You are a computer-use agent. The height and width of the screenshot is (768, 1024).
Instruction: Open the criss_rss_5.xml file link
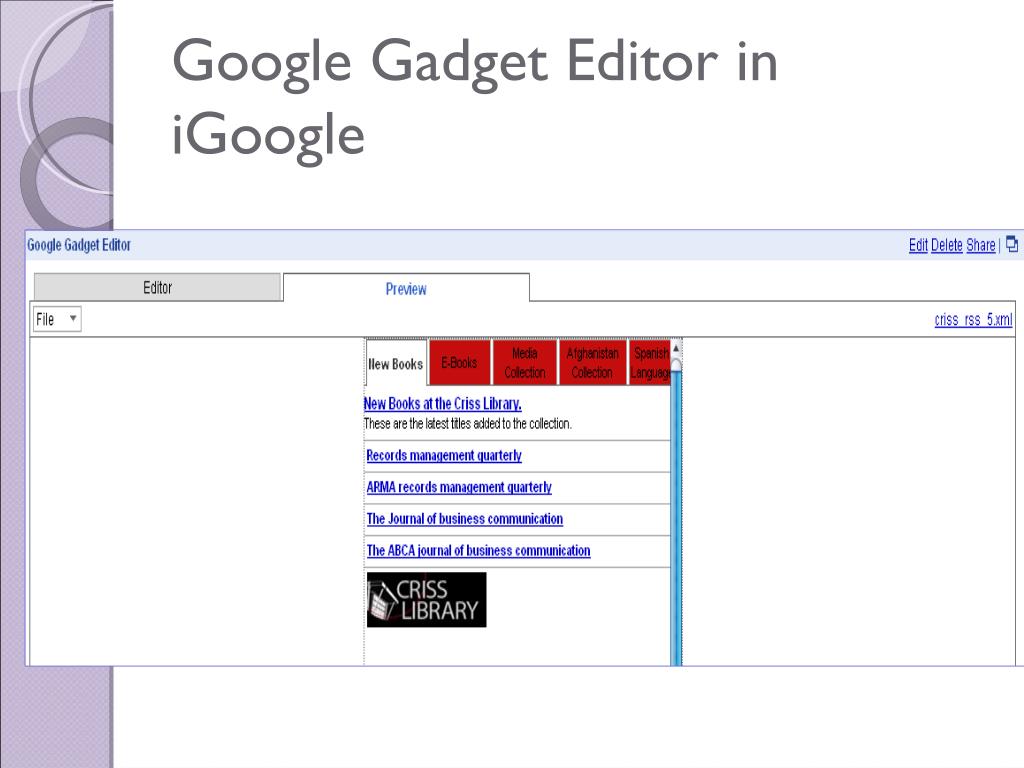coord(973,319)
